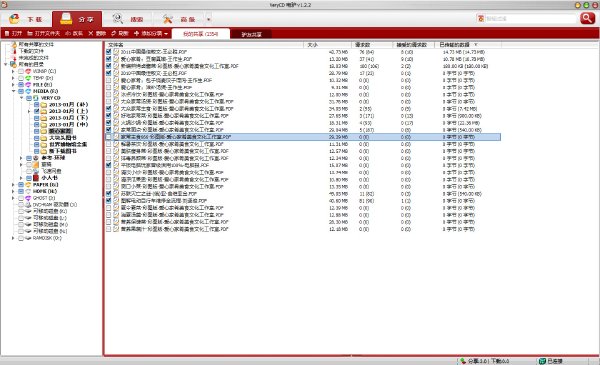Collapse the MEDIA (F:) tree node
This screenshot has height=365, width=600.
pos(13,91)
